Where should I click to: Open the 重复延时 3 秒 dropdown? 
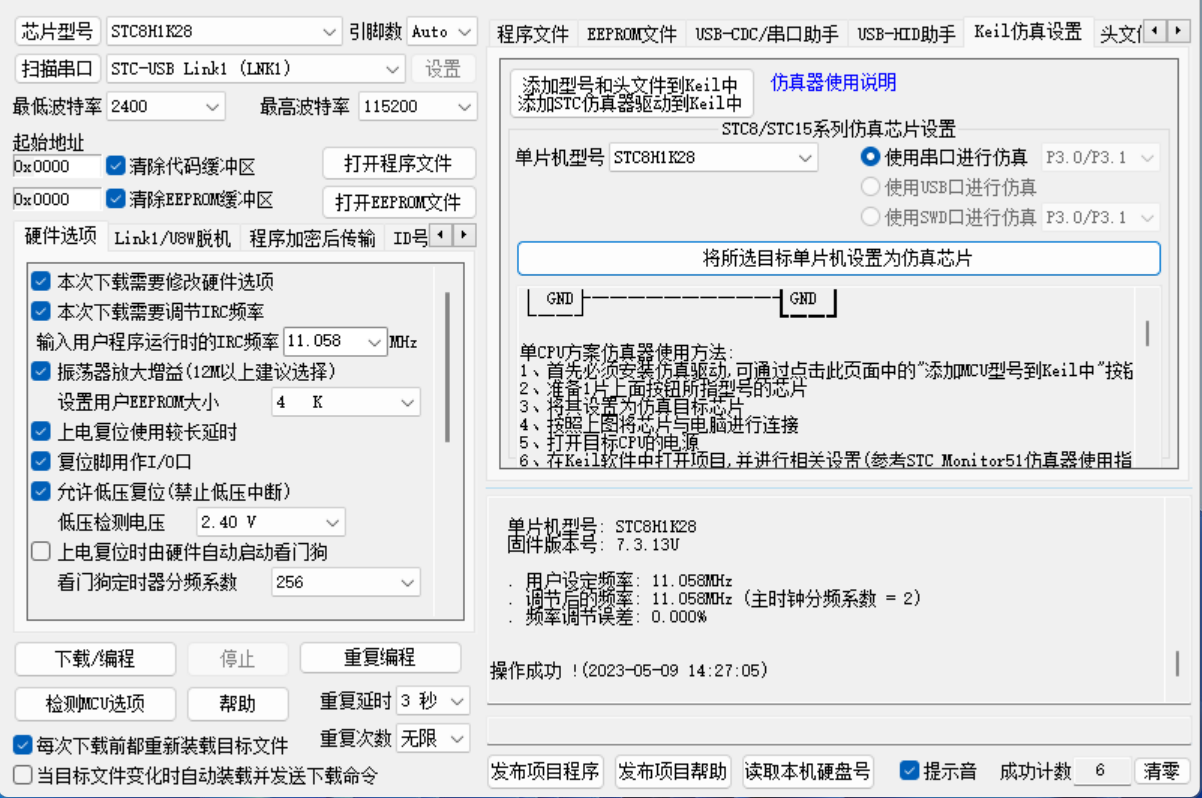click(432, 700)
